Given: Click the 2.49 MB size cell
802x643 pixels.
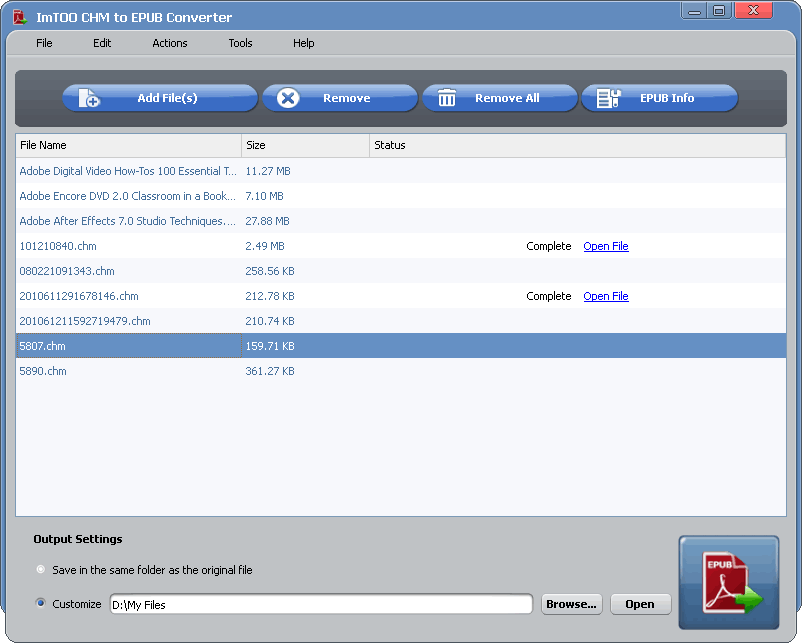Looking at the screenshot, I should [264, 246].
